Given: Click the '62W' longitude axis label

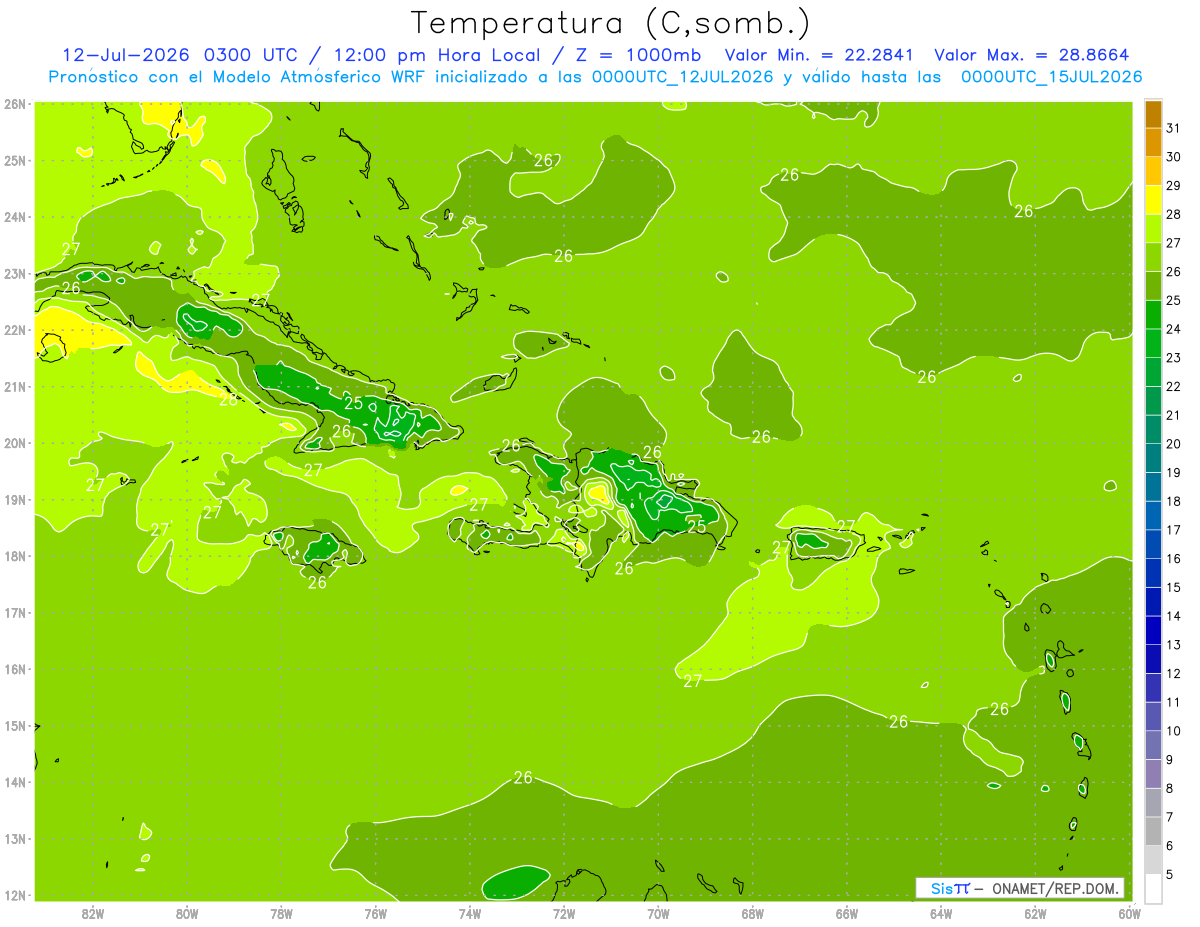Looking at the screenshot, I should click(x=1035, y=912).
